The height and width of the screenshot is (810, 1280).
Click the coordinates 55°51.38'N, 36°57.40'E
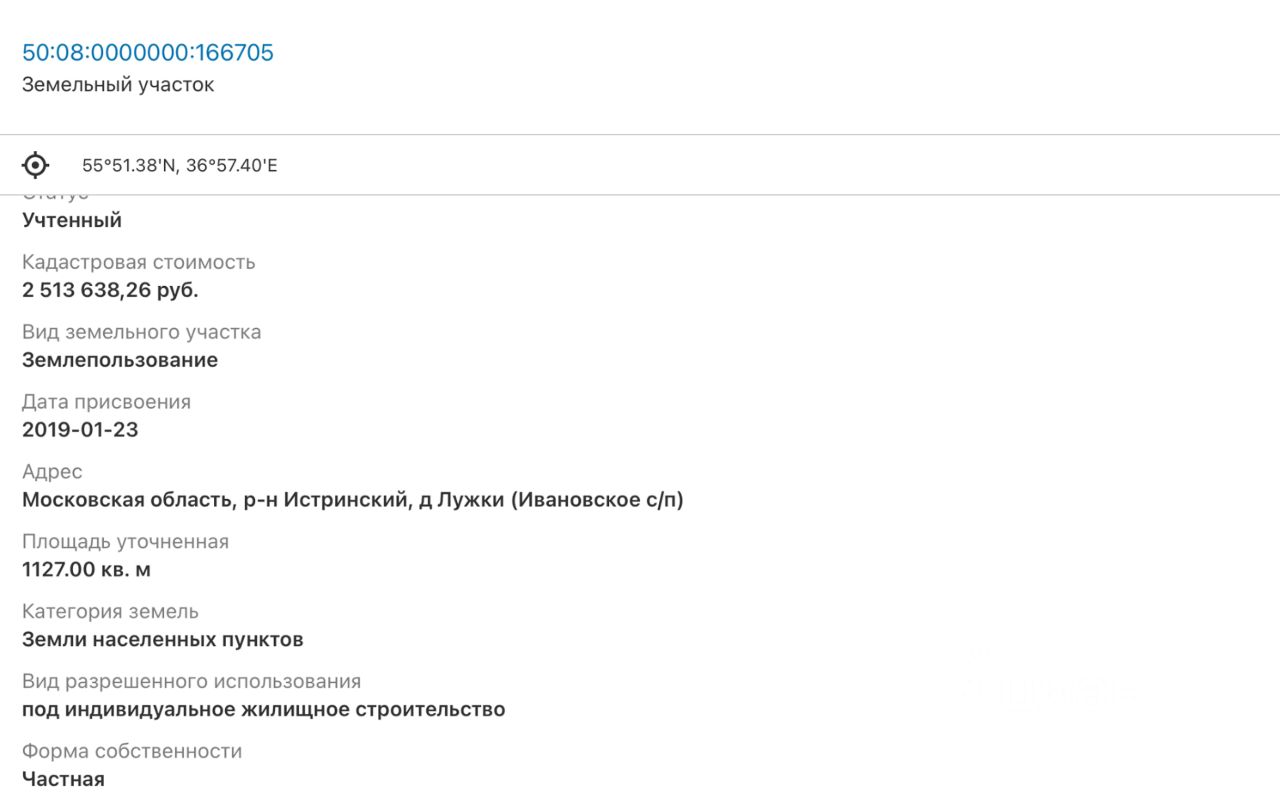[x=180, y=166]
